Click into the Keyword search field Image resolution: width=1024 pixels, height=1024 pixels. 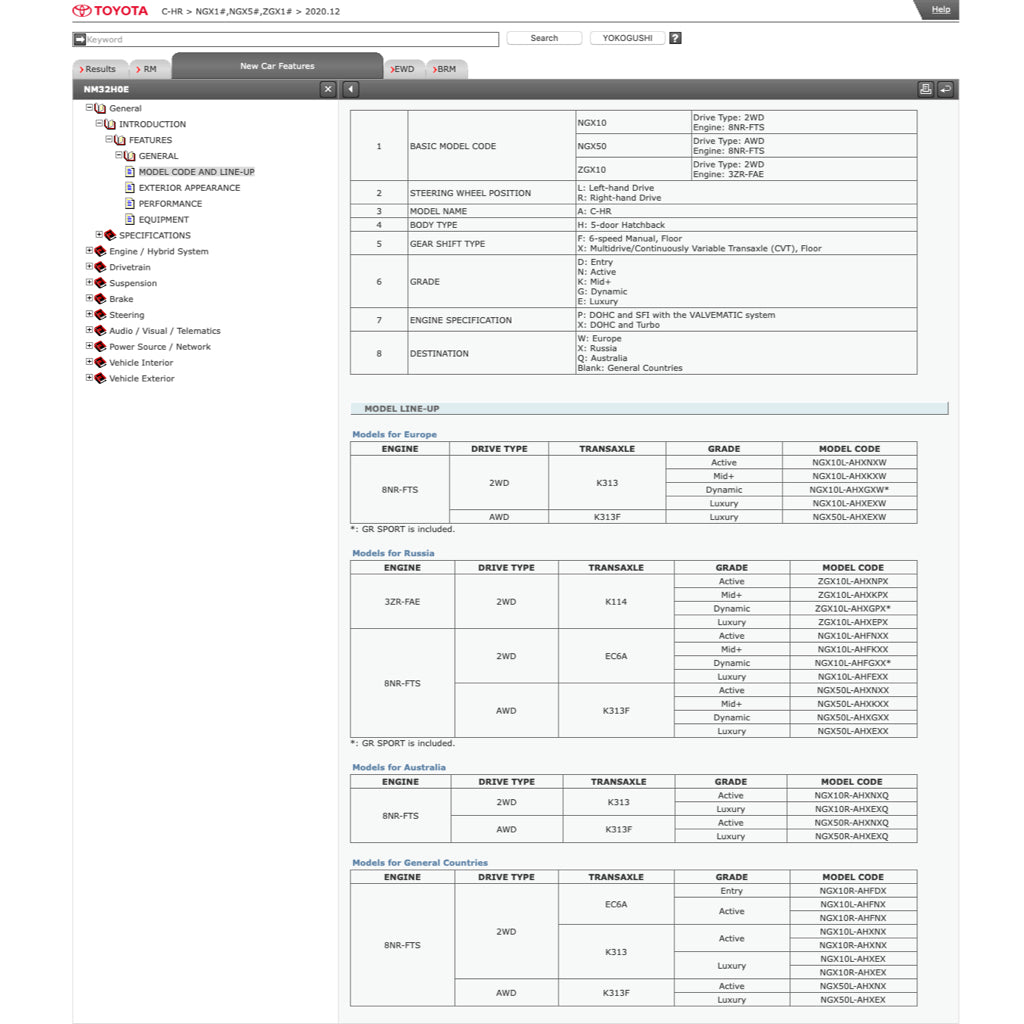(x=290, y=40)
